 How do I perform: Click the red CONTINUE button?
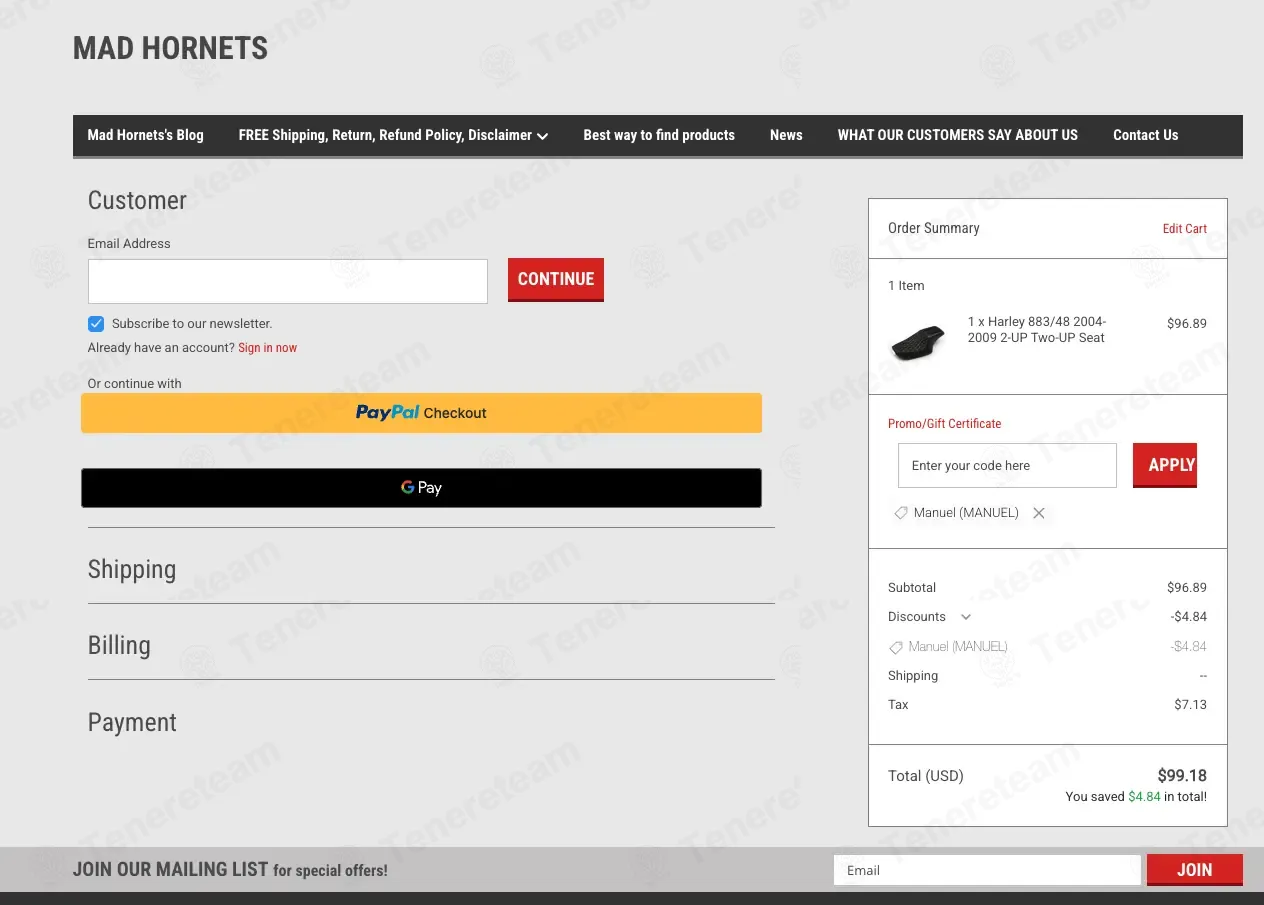(556, 280)
